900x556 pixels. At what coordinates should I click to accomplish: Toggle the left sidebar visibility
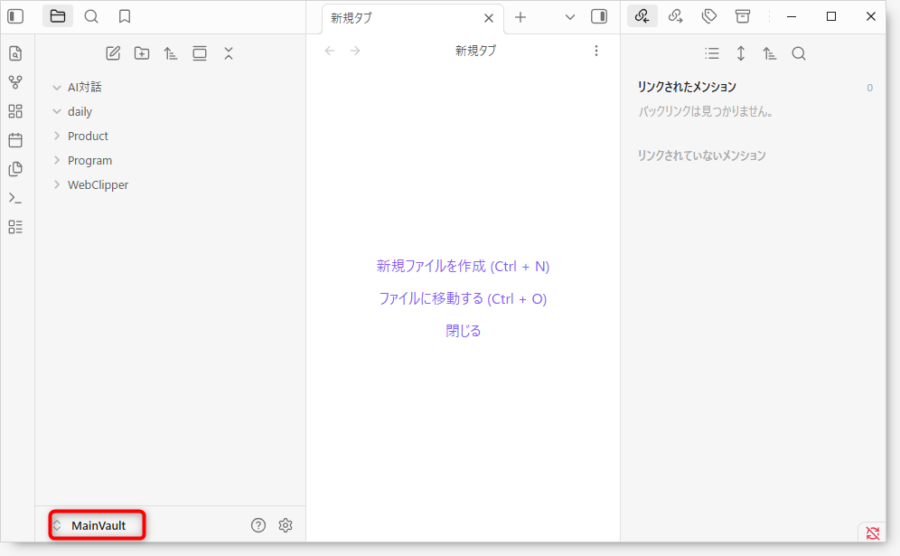[x=15, y=16]
